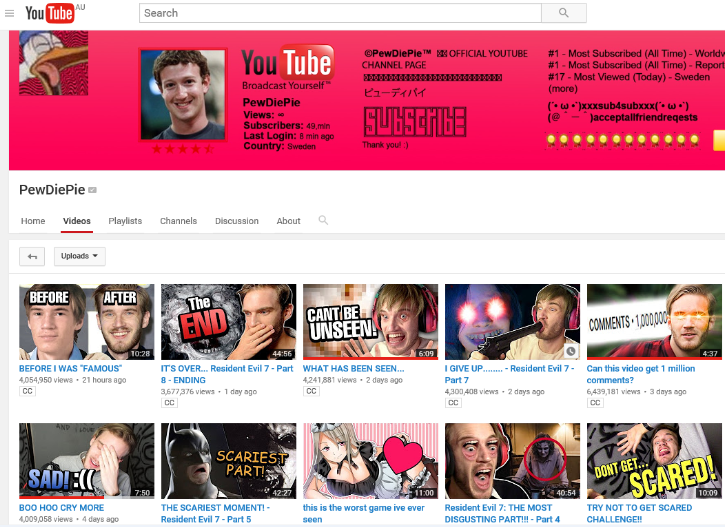Screen dimensions: 725x527
Task: Open the Uploads dropdown
Action: pyautogui.click(x=80, y=257)
